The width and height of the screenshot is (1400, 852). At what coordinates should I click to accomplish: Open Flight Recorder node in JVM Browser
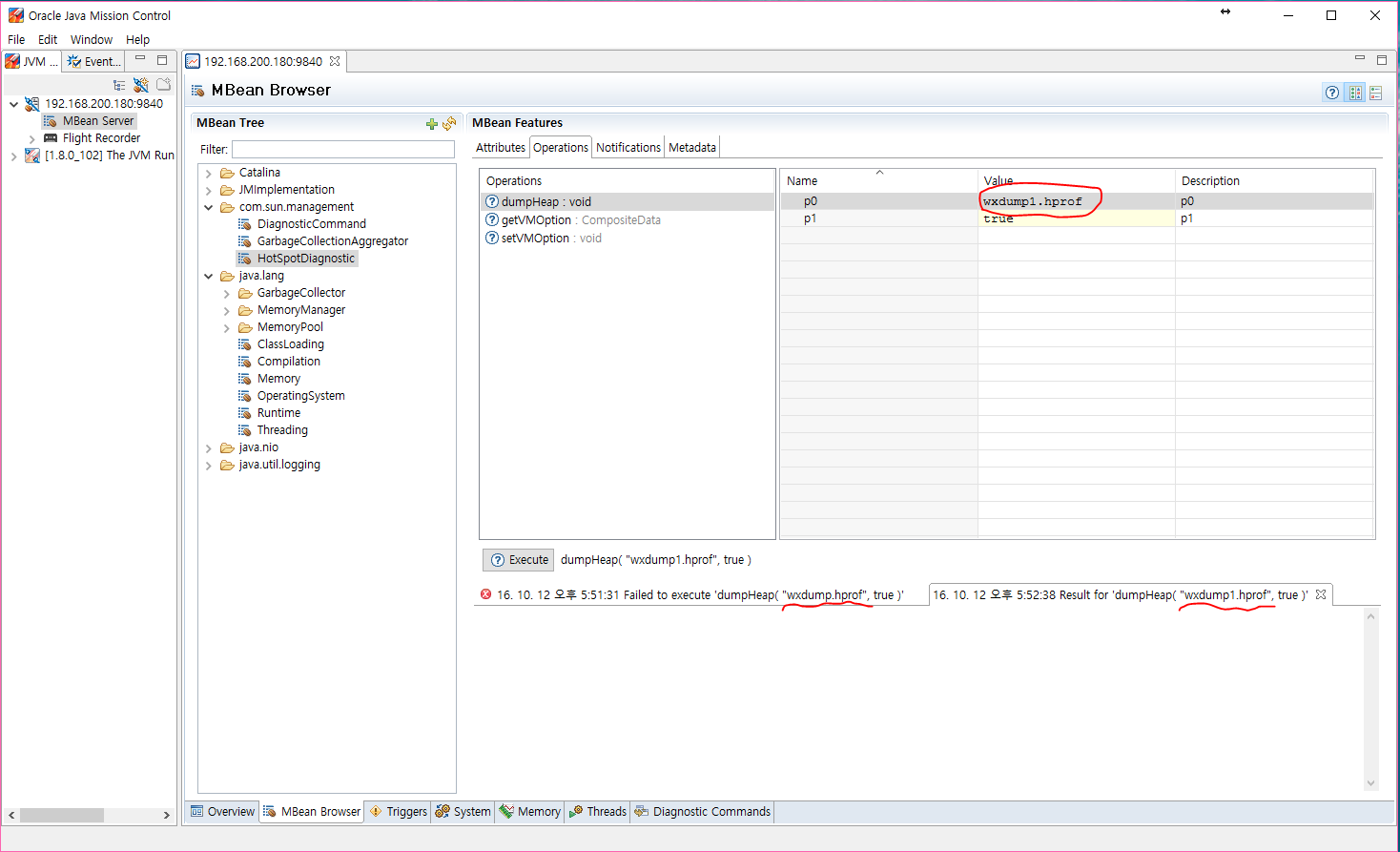[101, 138]
